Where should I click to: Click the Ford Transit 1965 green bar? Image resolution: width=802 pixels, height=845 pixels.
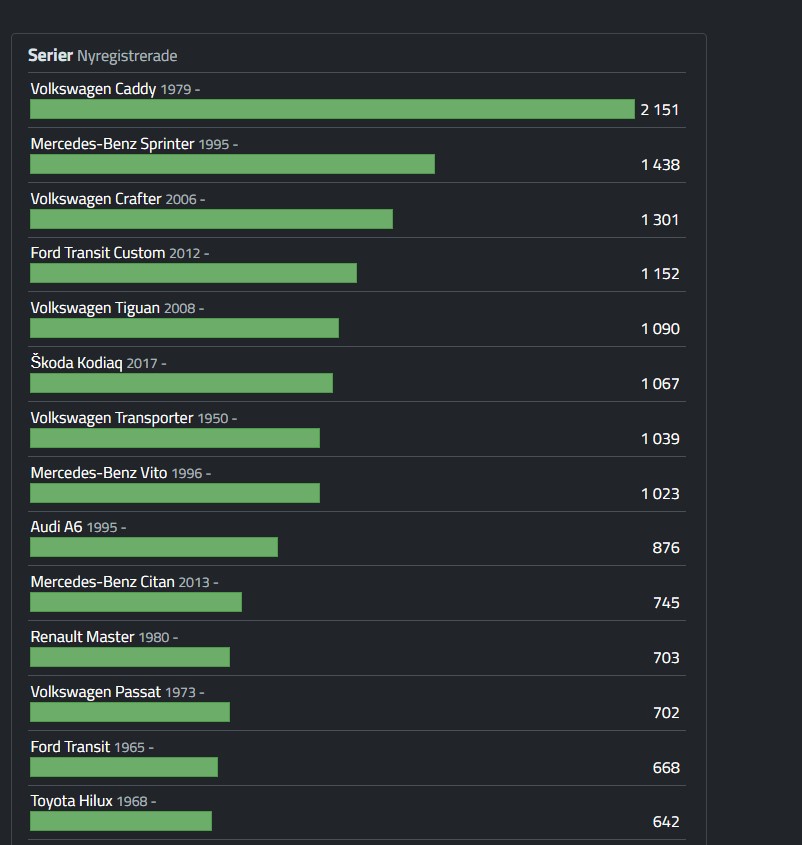coord(124,766)
